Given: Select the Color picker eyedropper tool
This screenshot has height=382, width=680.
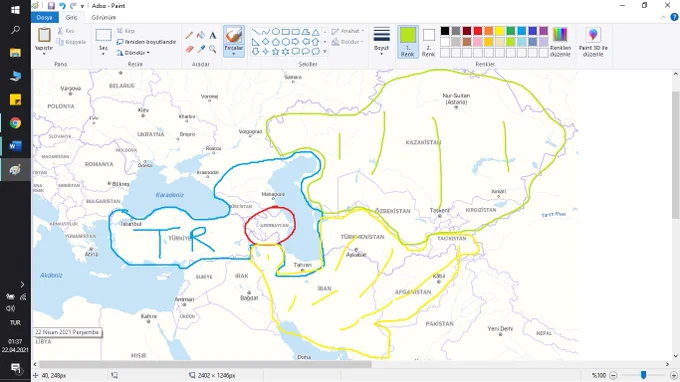Looking at the screenshot, I should [x=201, y=49].
